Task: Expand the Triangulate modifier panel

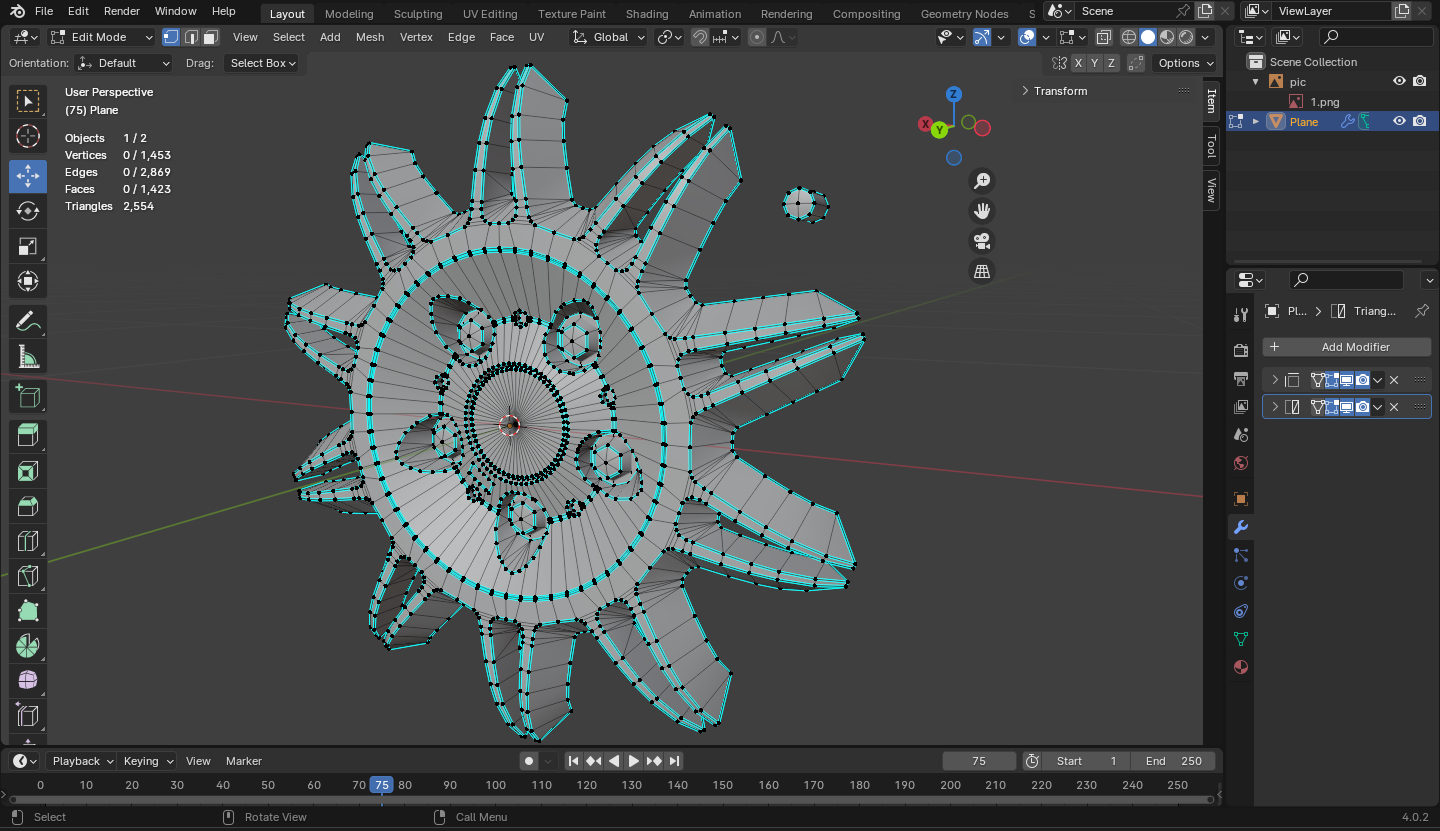Action: click(1275, 407)
